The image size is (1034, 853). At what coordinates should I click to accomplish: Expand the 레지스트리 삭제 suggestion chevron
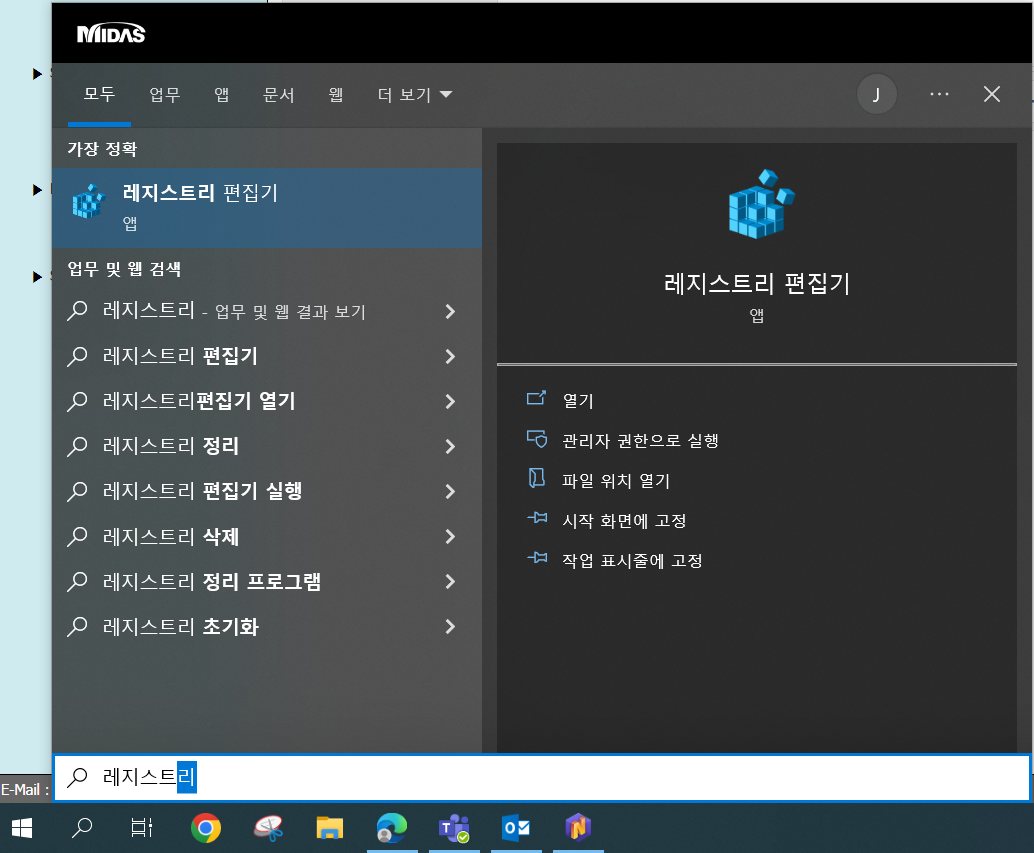tap(449, 536)
